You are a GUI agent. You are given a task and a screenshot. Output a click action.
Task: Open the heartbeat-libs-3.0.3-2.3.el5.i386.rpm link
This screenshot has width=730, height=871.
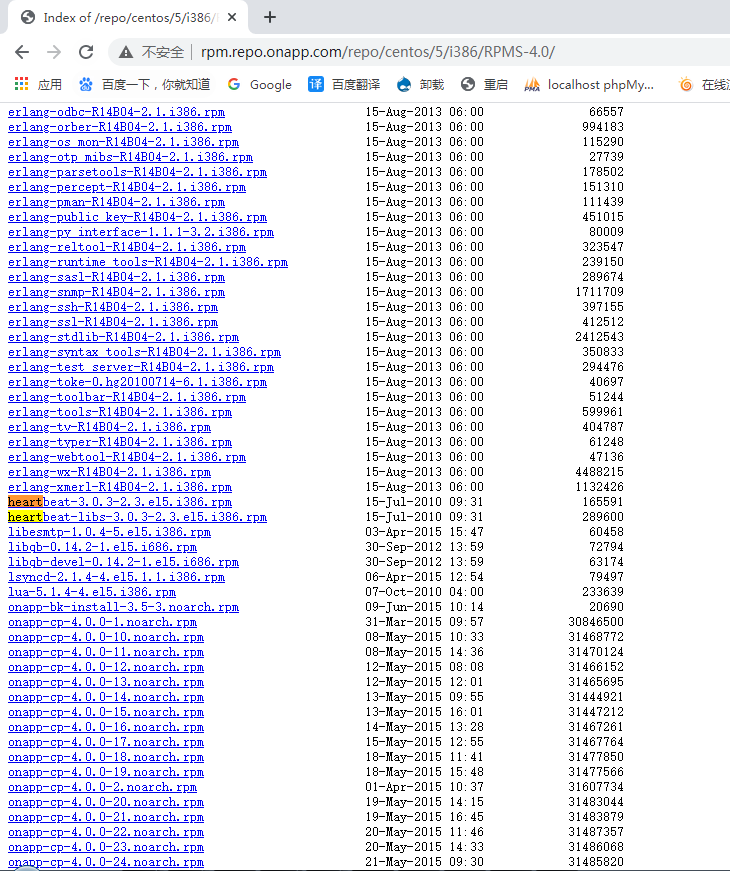click(137, 517)
